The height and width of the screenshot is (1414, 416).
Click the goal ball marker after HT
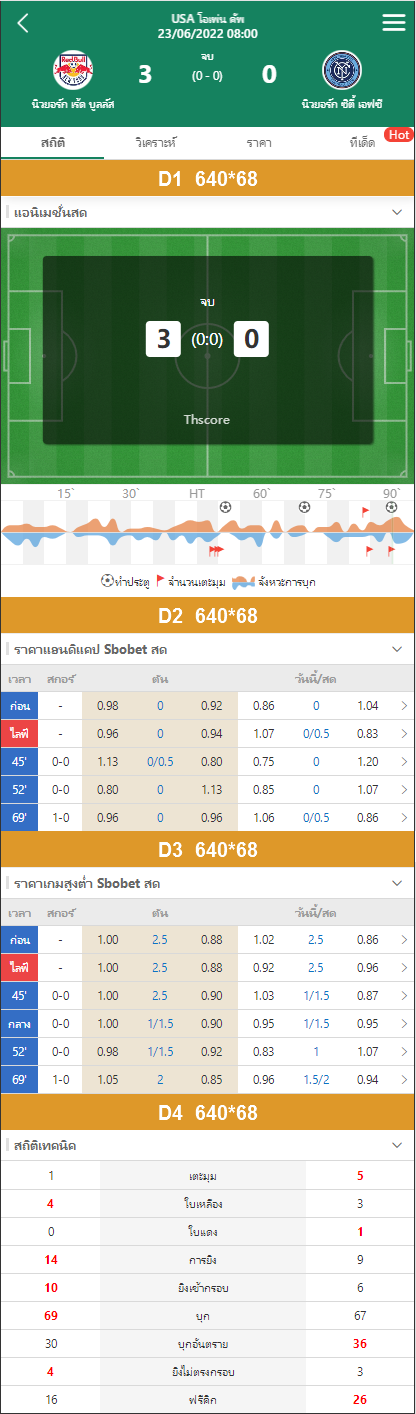[x=225, y=507]
